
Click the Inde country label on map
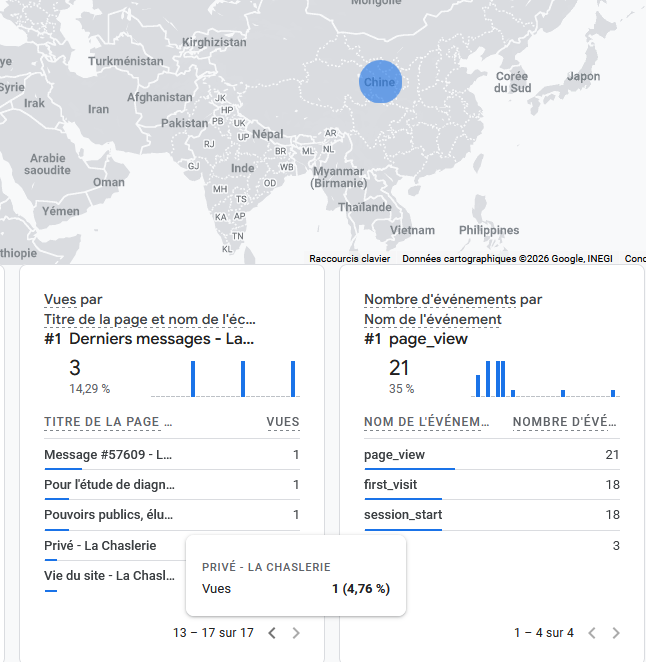243,168
